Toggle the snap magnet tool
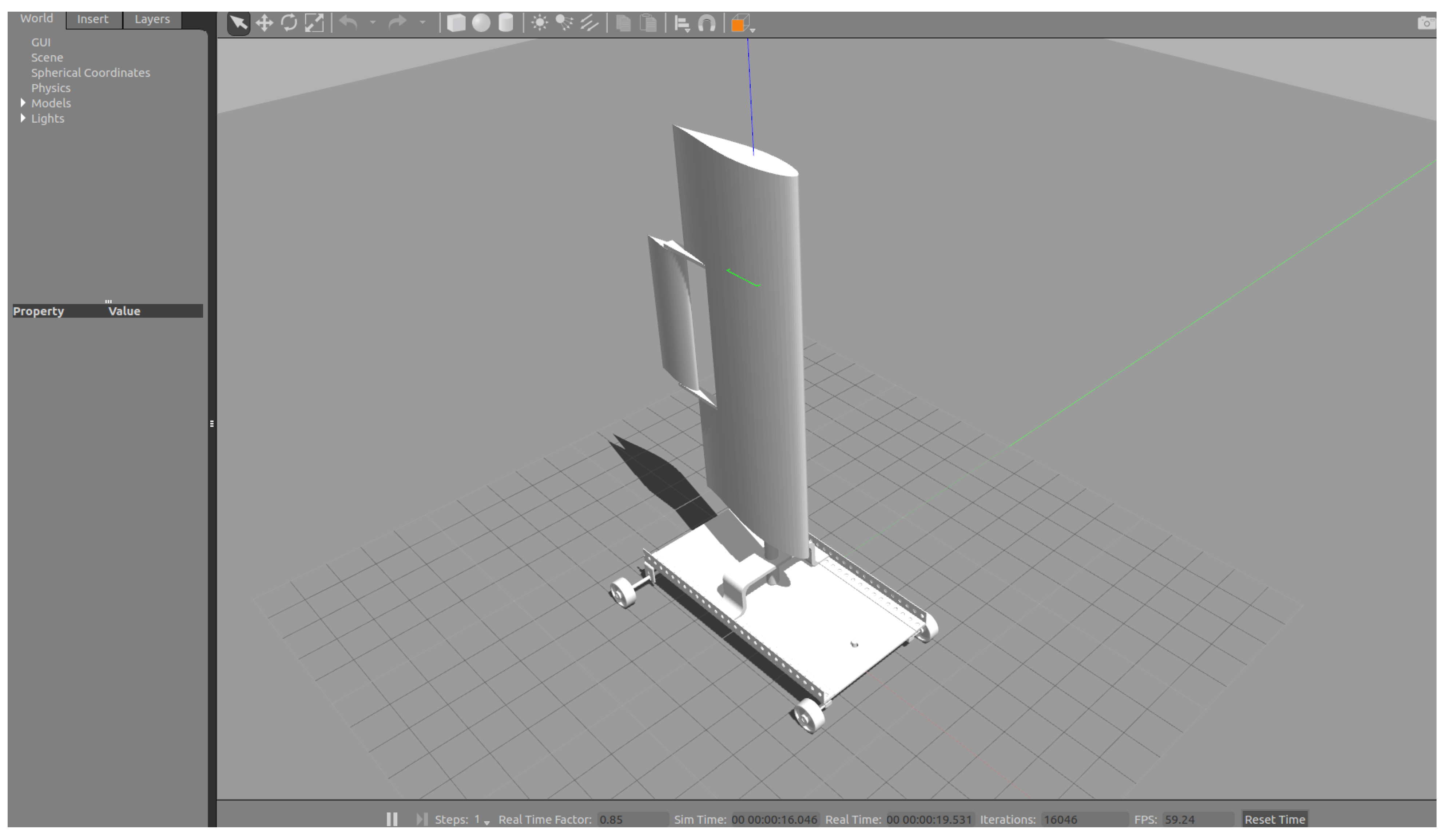This screenshot has height=840, width=1446. pos(707,24)
